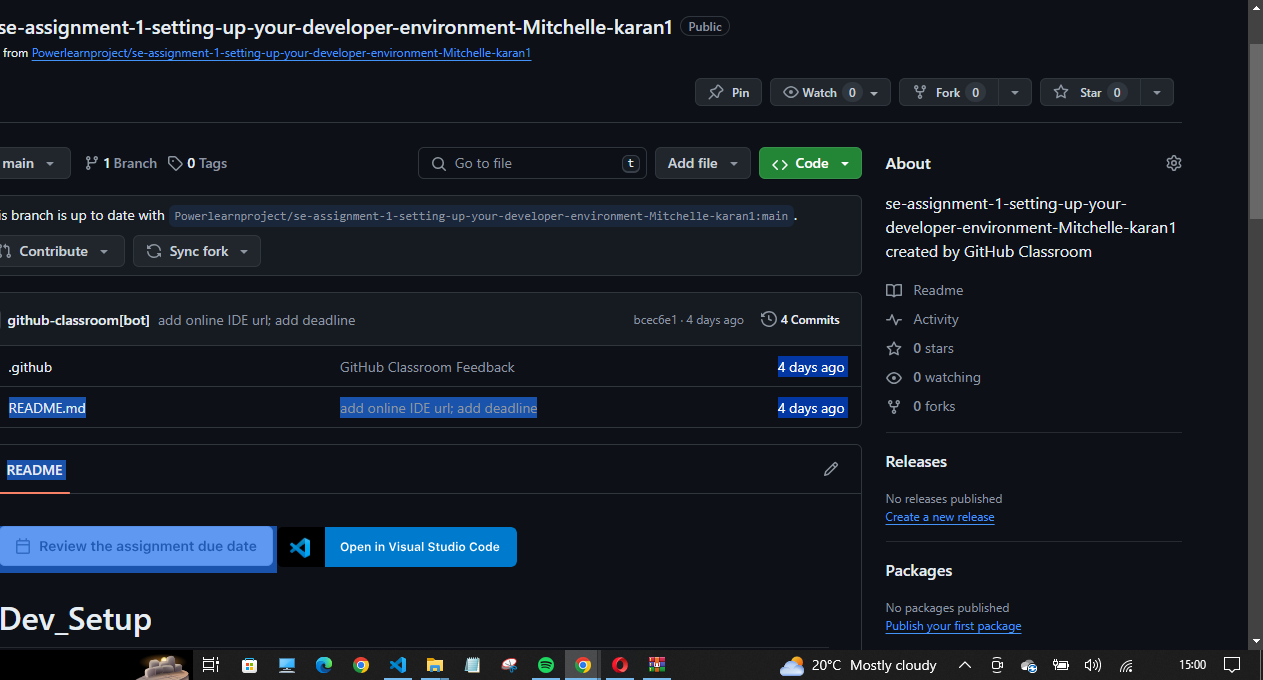The image size is (1263, 680).
Task: Open the Sync fork dropdown
Action: click(x=197, y=251)
